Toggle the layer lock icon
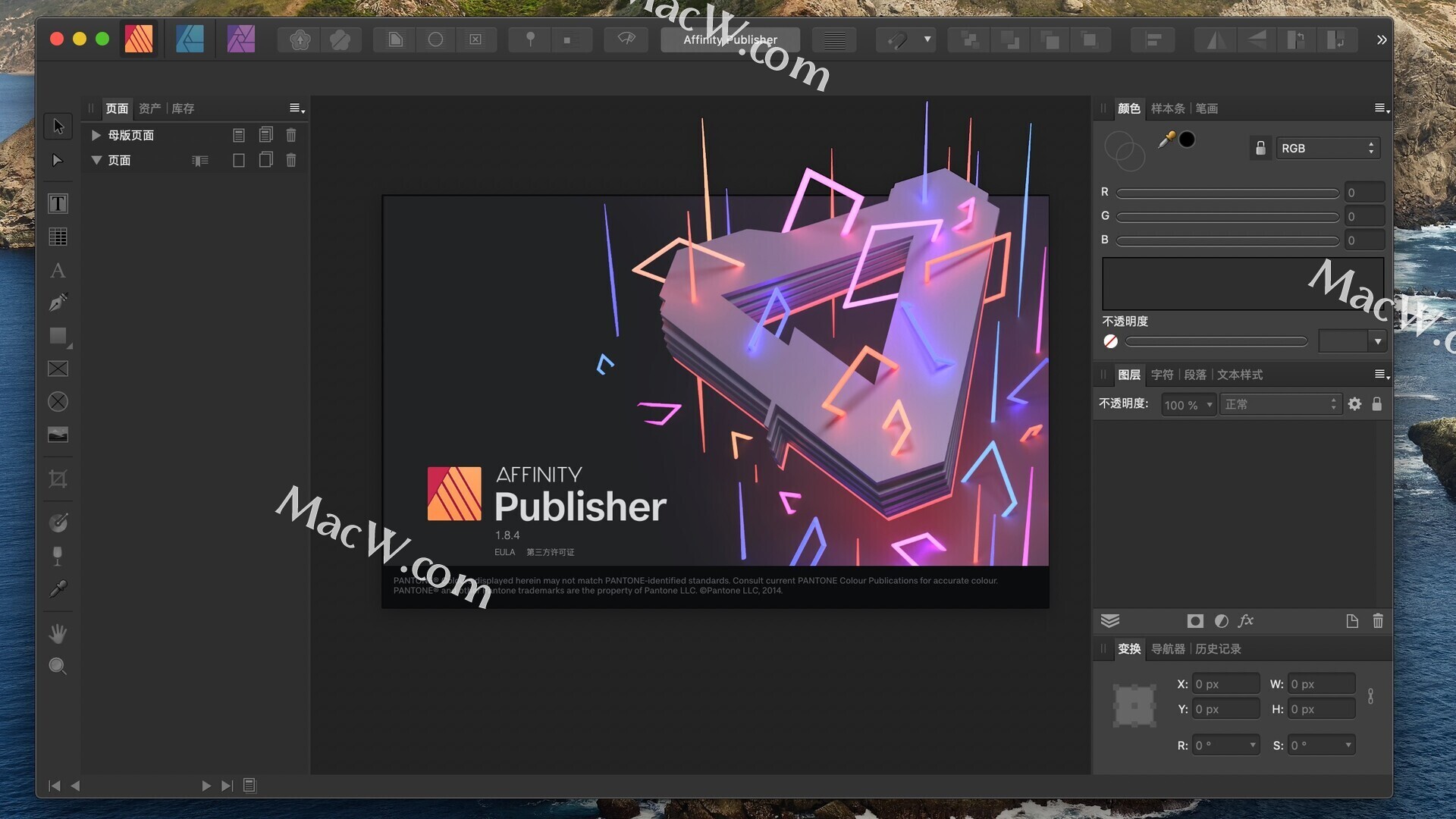Image resolution: width=1456 pixels, height=819 pixels. coord(1377,404)
